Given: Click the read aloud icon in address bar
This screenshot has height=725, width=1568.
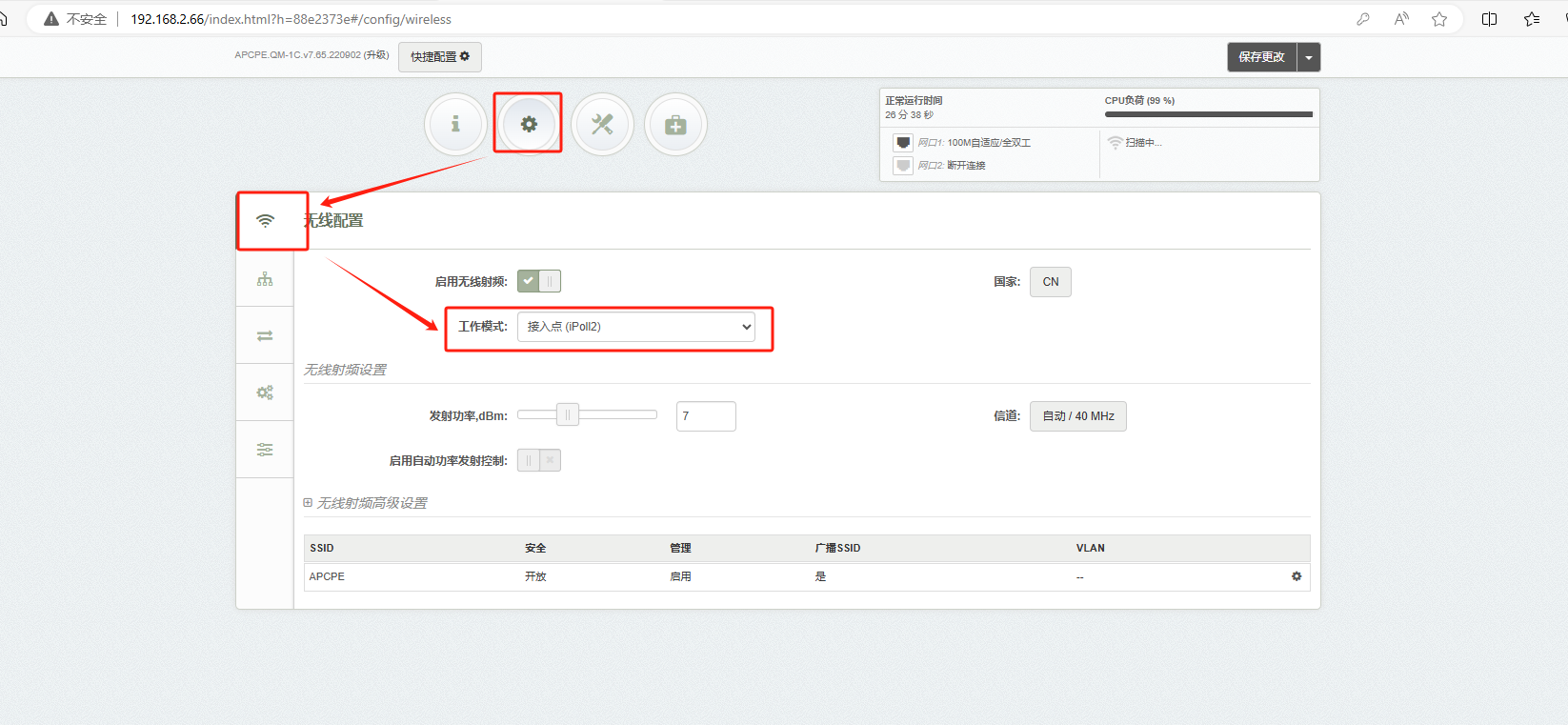Looking at the screenshot, I should tap(1401, 19).
